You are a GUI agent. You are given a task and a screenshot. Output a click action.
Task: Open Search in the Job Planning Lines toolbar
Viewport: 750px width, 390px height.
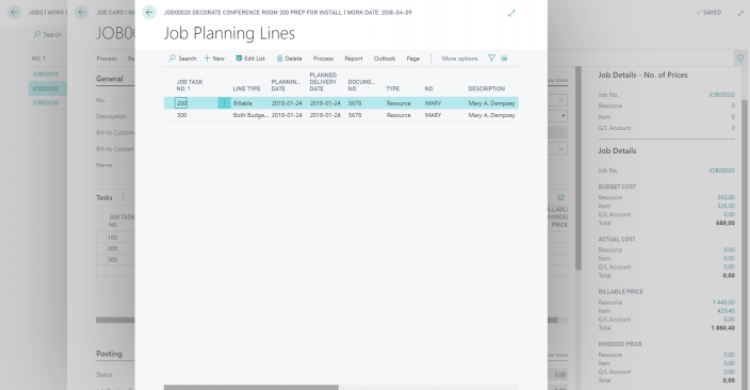coord(182,58)
